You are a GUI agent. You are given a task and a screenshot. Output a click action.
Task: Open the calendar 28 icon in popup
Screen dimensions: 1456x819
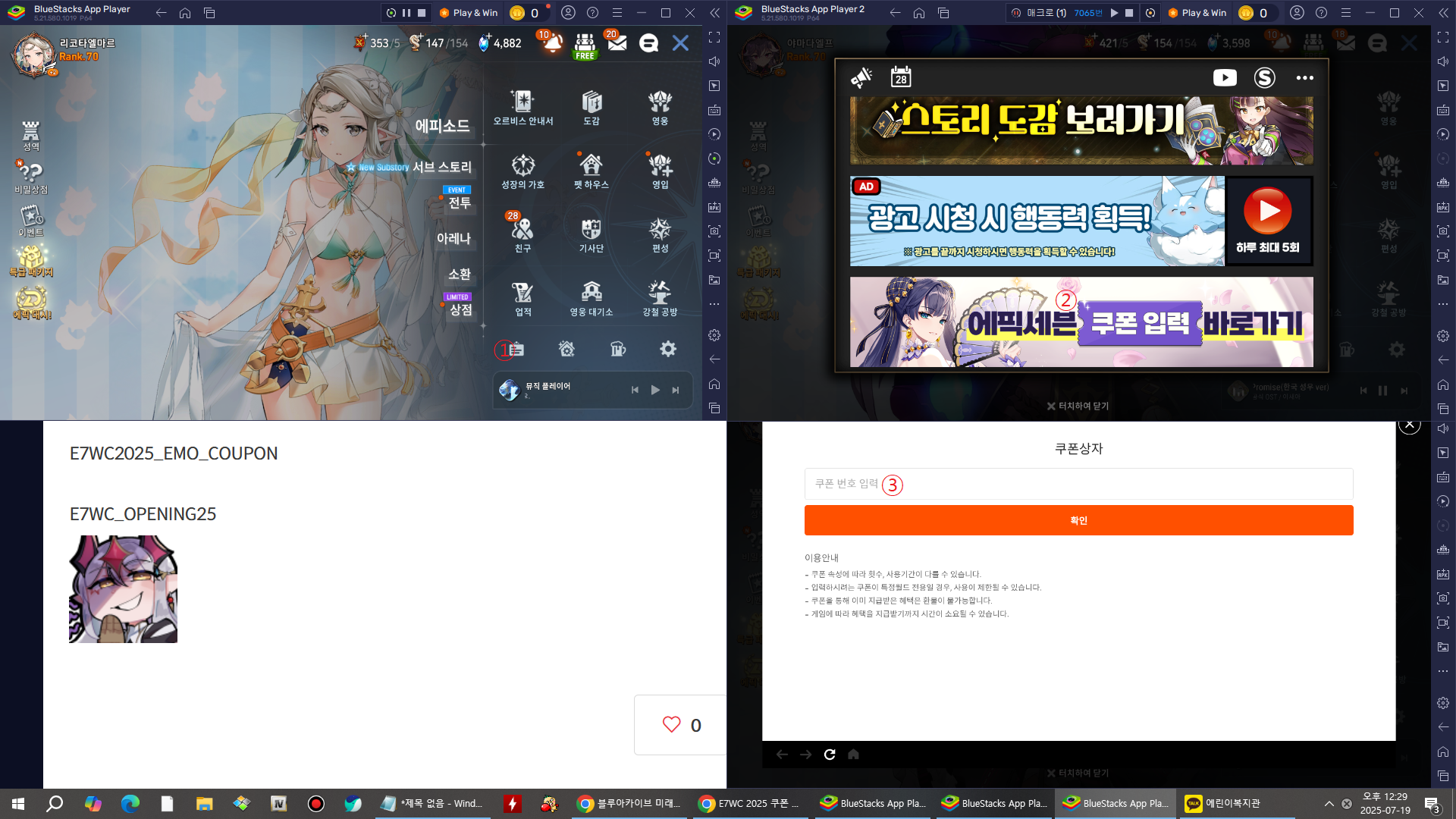click(900, 77)
